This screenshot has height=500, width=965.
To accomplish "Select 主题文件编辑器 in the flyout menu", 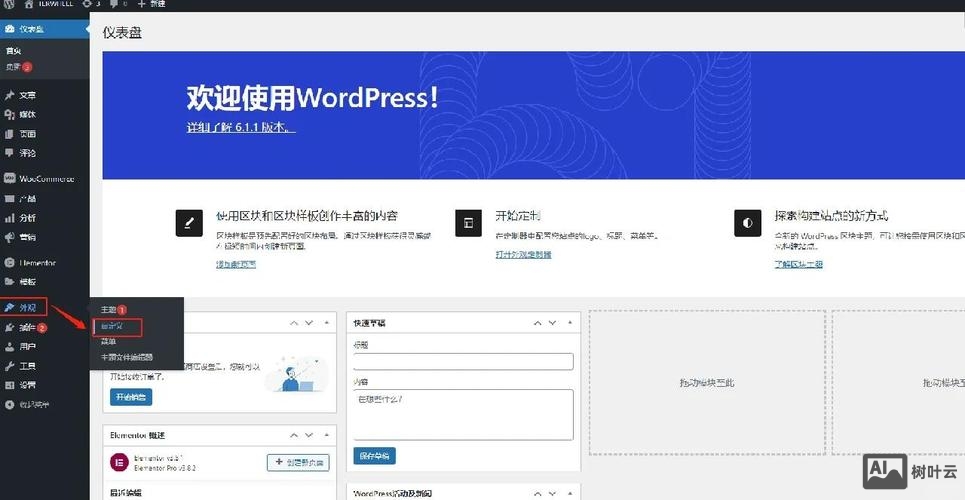I will (x=127, y=357).
